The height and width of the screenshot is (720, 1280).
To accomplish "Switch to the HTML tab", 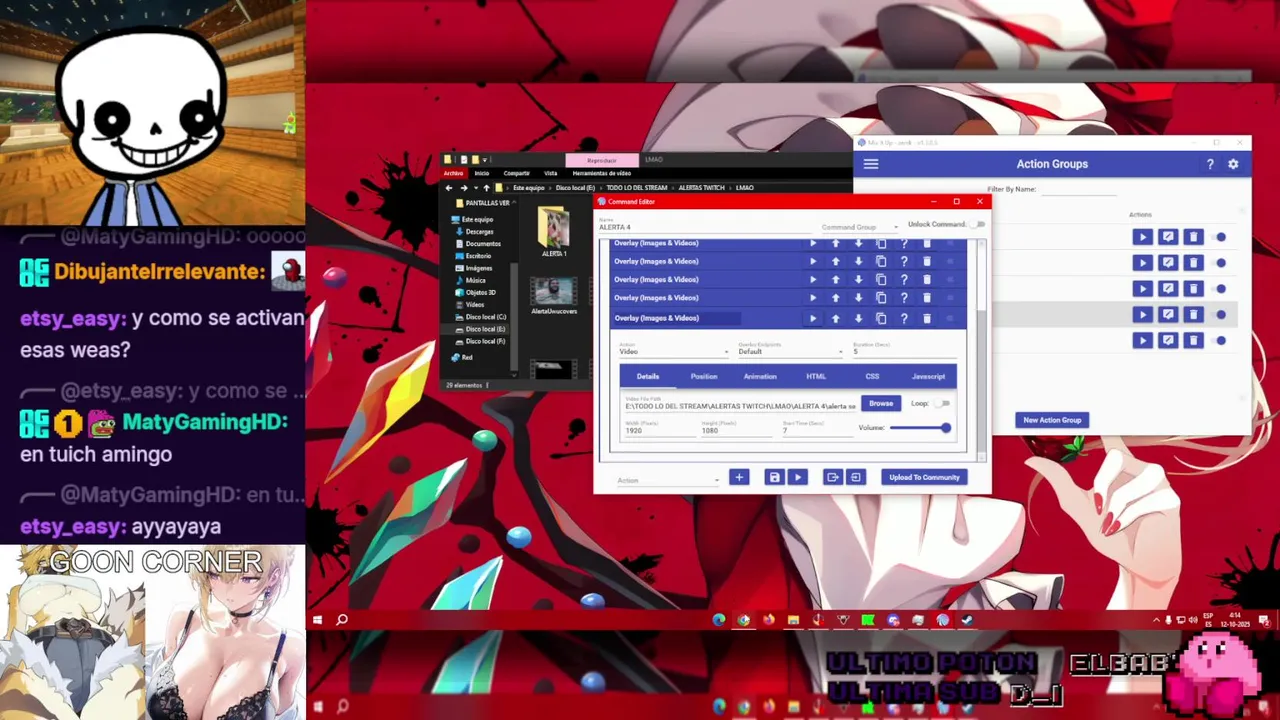I will click(816, 377).
